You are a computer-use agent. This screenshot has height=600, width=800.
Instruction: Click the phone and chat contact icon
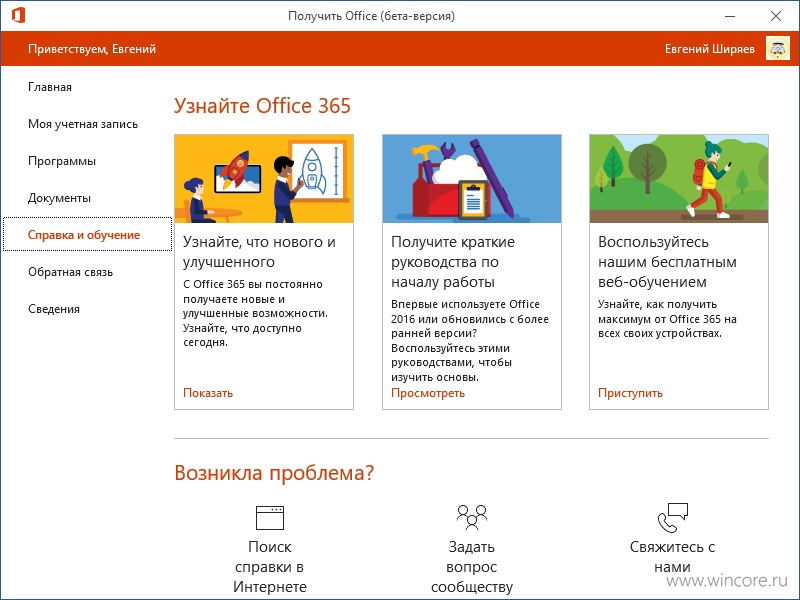tap(672, 518)
